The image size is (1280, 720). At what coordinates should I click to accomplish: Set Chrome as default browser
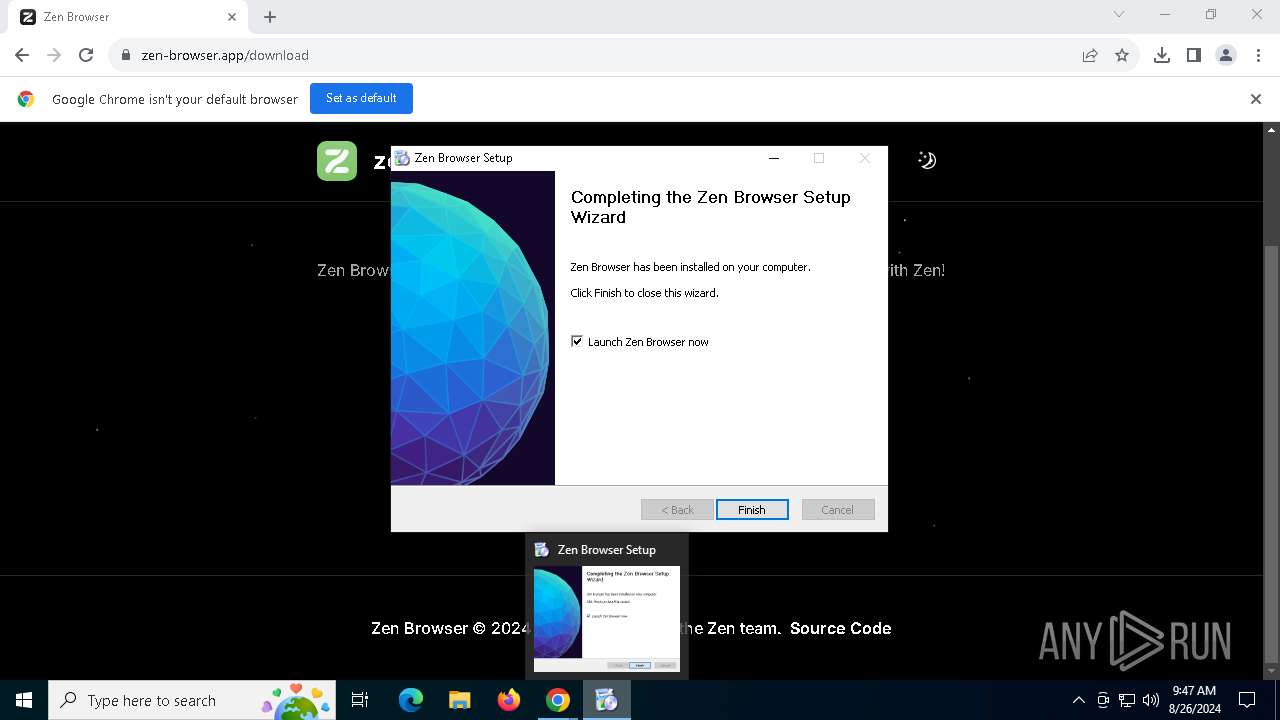(361, 98)
